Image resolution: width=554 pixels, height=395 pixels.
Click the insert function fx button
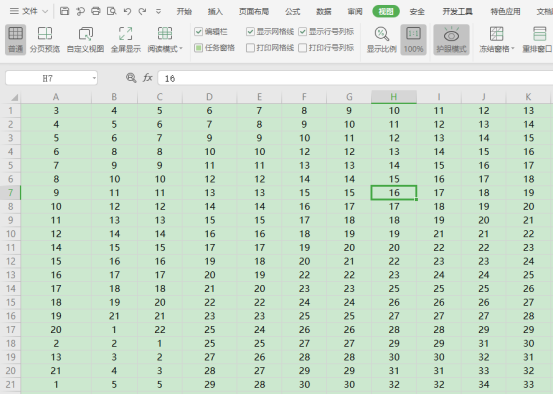(x=148, y=78)
